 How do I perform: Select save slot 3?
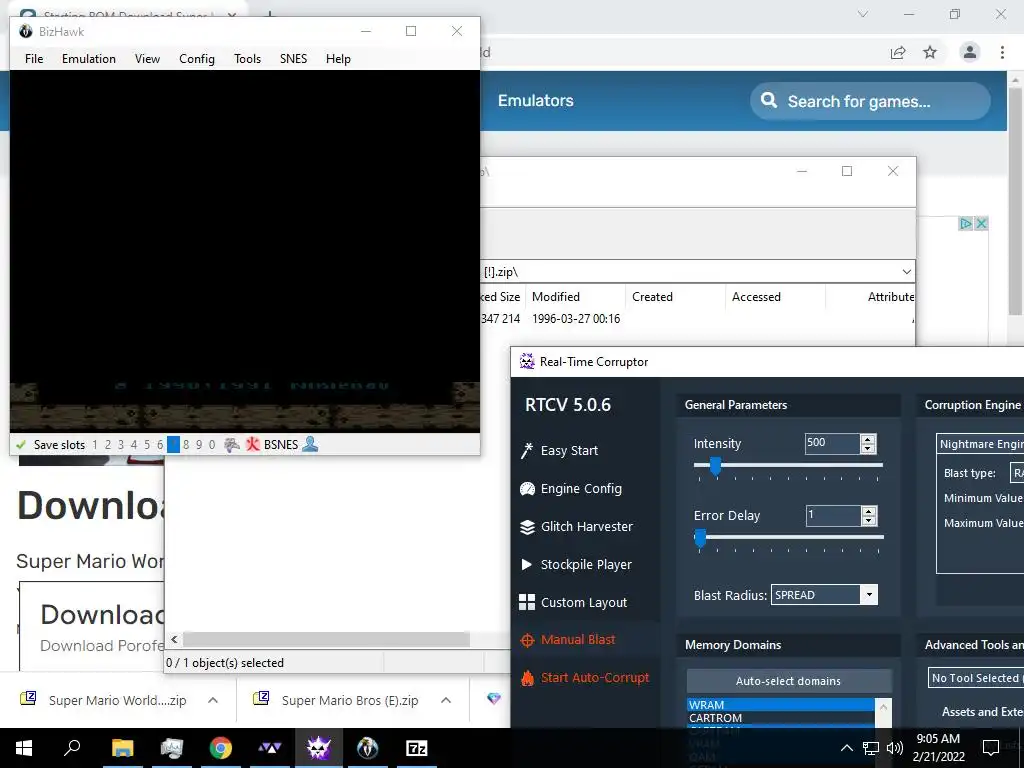tap(121, 445)
